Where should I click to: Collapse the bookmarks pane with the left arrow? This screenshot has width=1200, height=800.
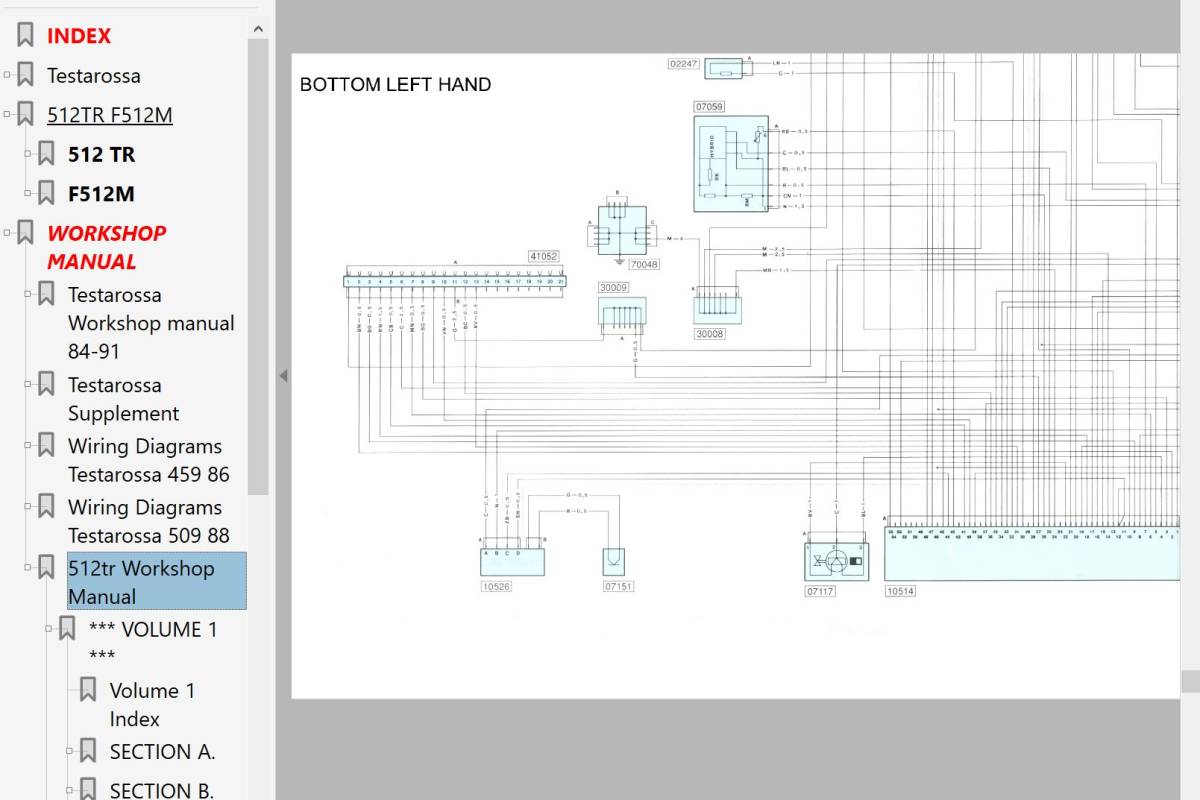(x=283, y=376)
